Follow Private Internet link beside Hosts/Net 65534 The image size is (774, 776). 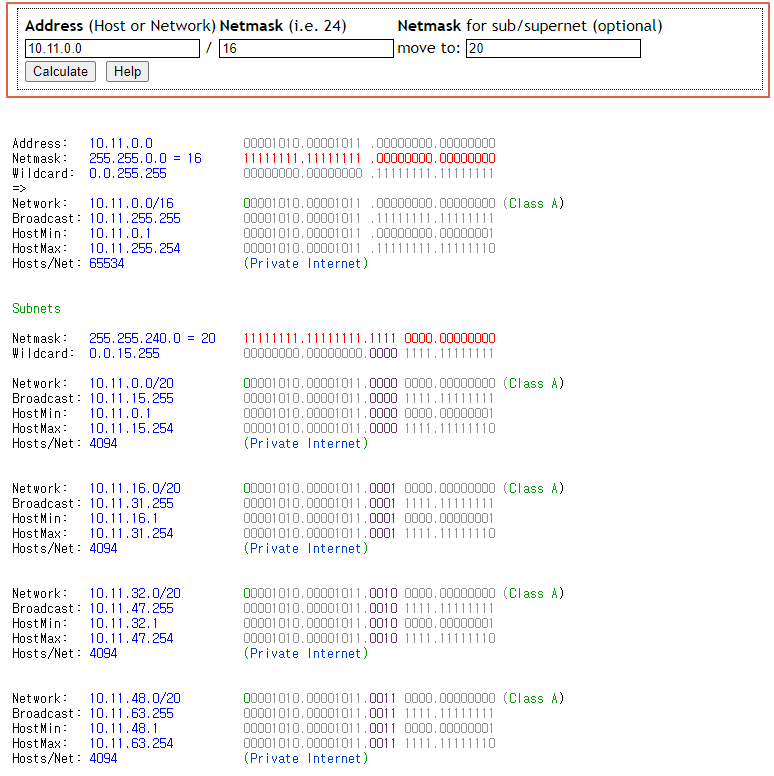point(306,263)
